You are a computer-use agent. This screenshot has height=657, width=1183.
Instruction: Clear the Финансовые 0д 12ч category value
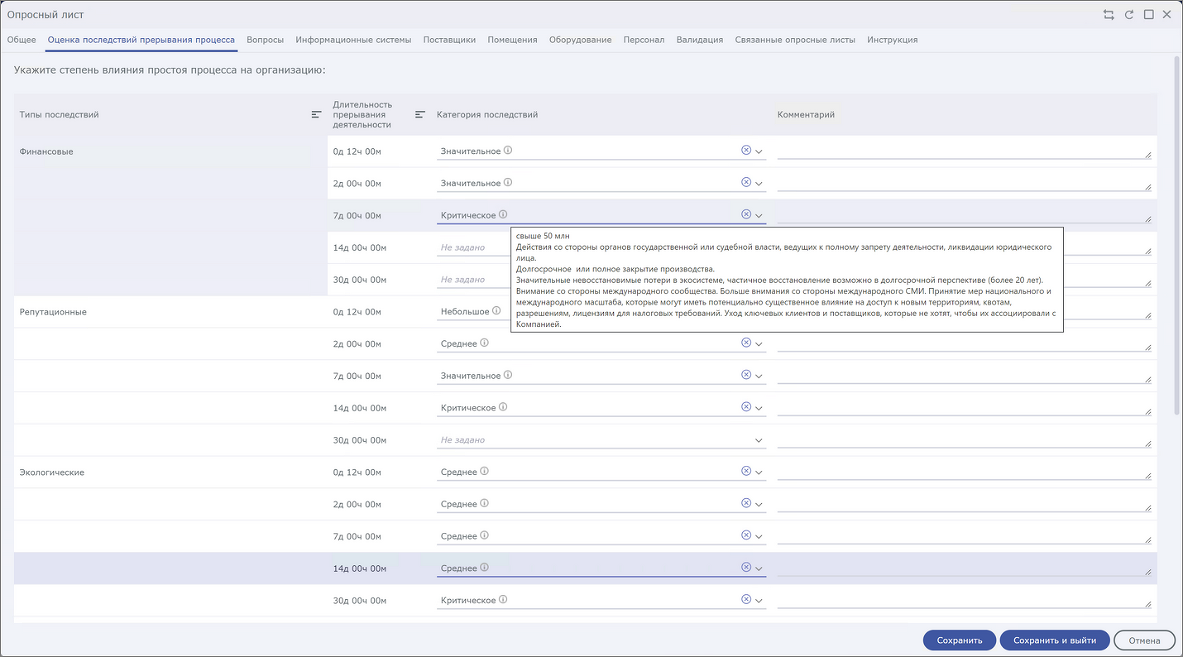745,150
